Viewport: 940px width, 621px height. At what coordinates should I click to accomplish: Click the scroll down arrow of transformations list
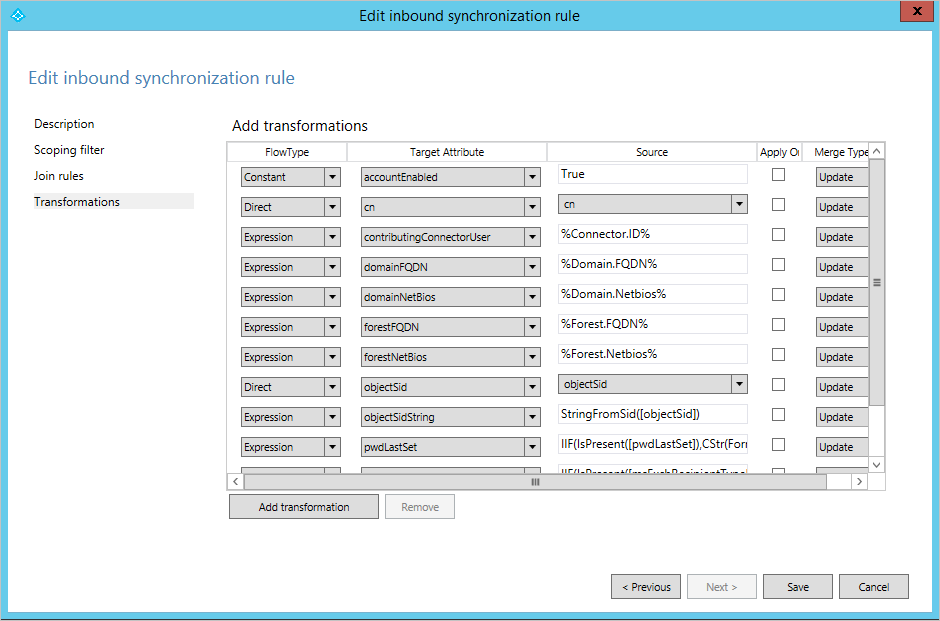(x=876, y=465)
